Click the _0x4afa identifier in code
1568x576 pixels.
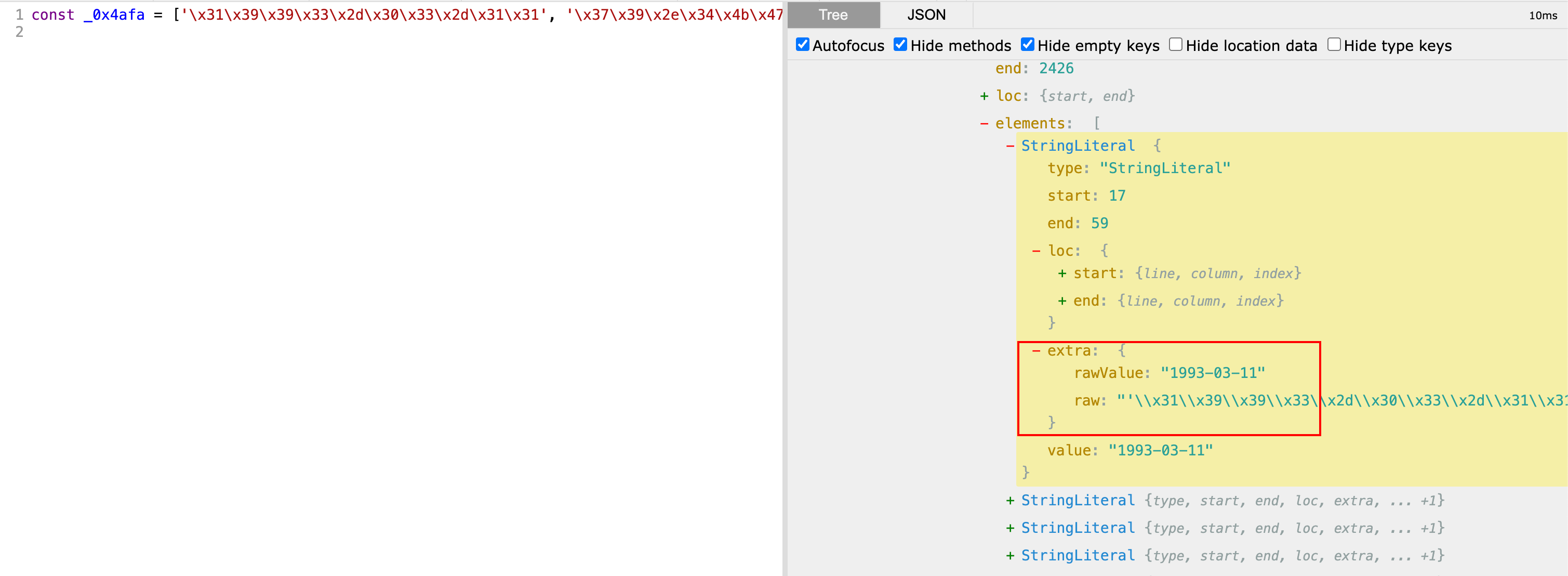click(114, 15)
